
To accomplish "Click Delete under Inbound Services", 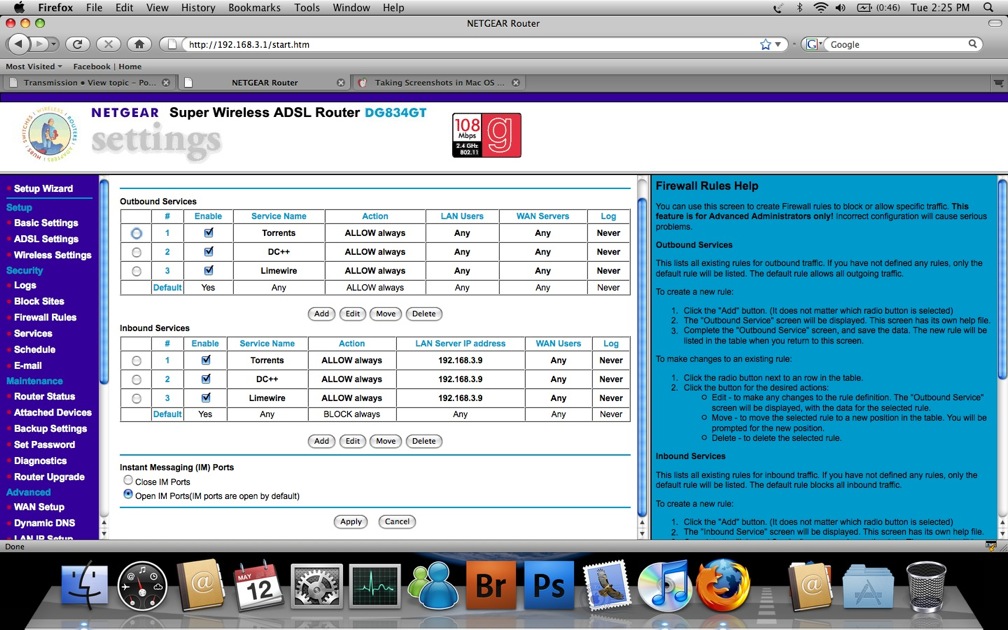I will (x=424, y=441).
